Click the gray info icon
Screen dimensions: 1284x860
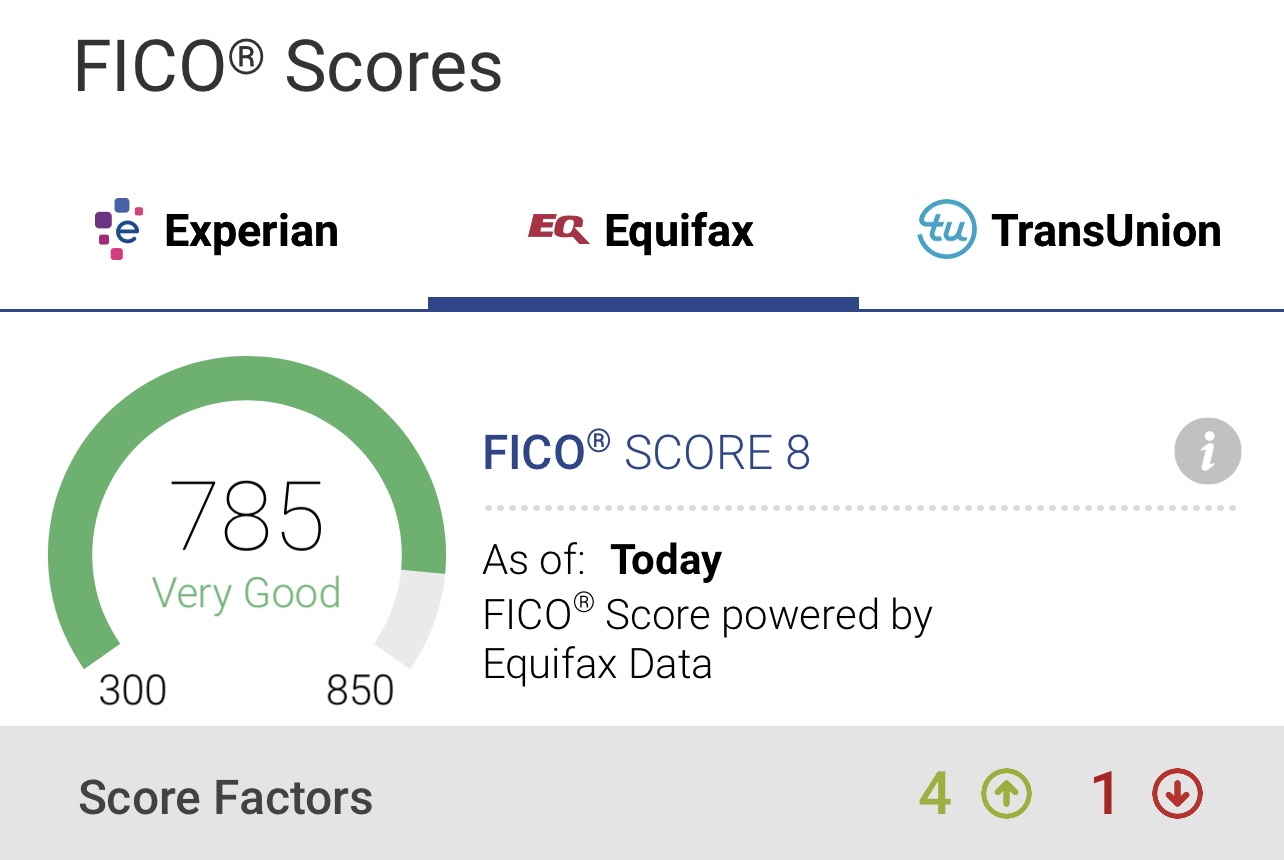(x=1207, y=452)
